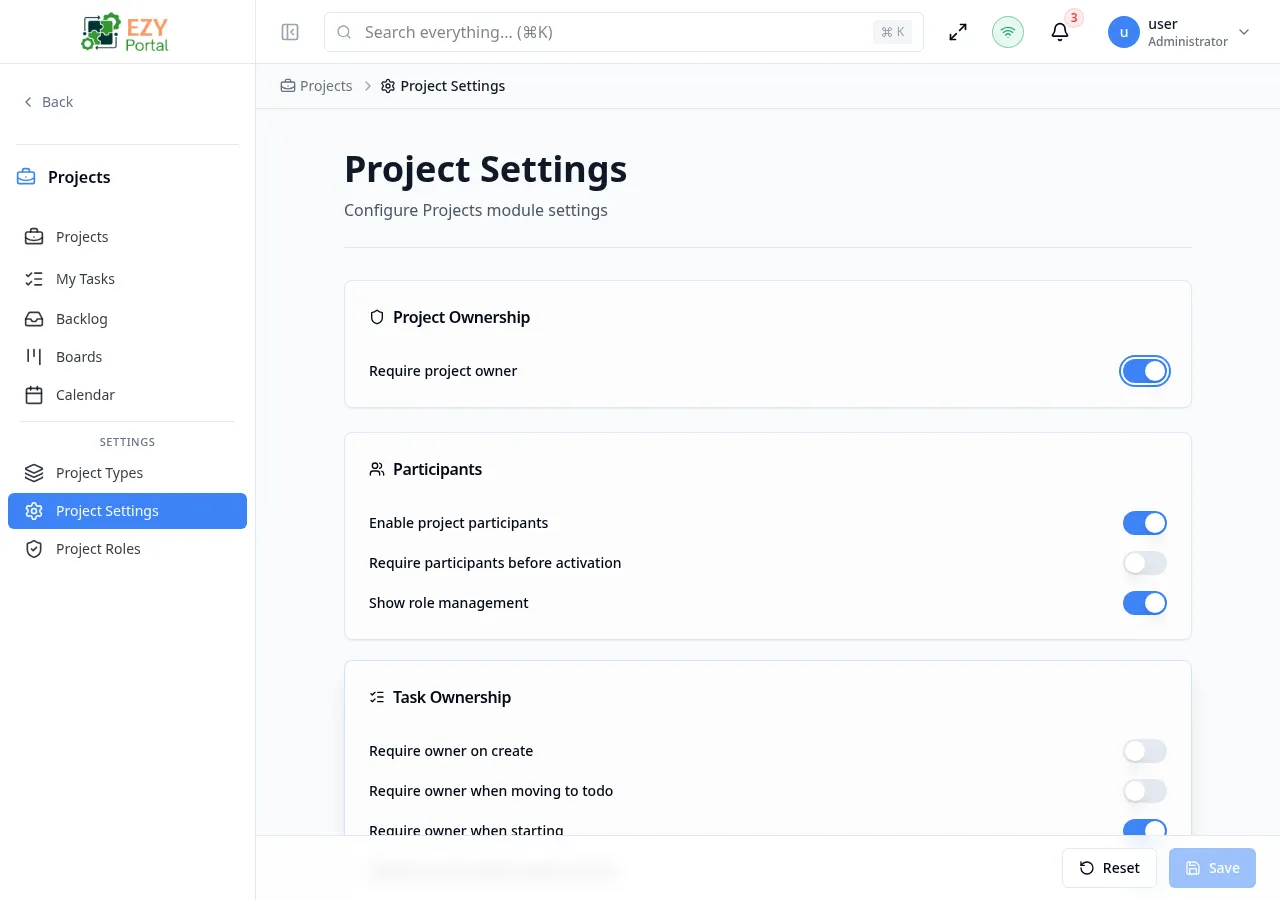
Task: Click the gear icon in breadcrumb
Action: point(388,86)
